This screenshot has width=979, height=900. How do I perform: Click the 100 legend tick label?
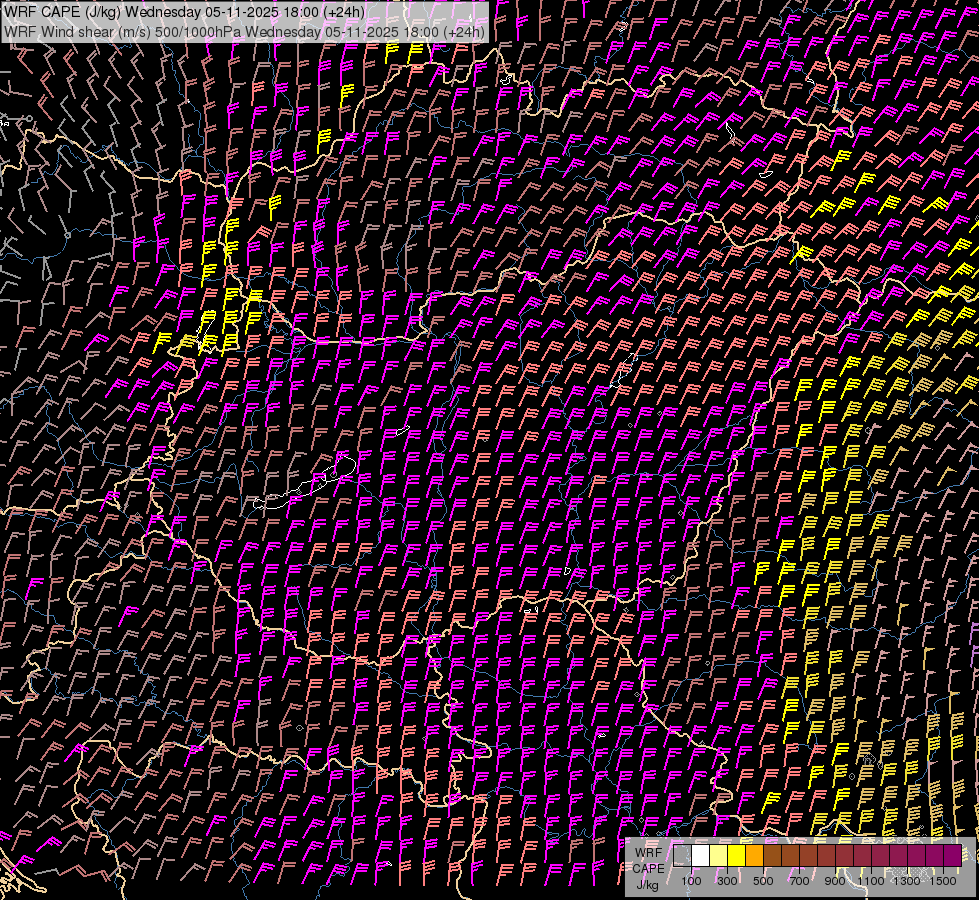pyautogui.click(x=691, y=881)
